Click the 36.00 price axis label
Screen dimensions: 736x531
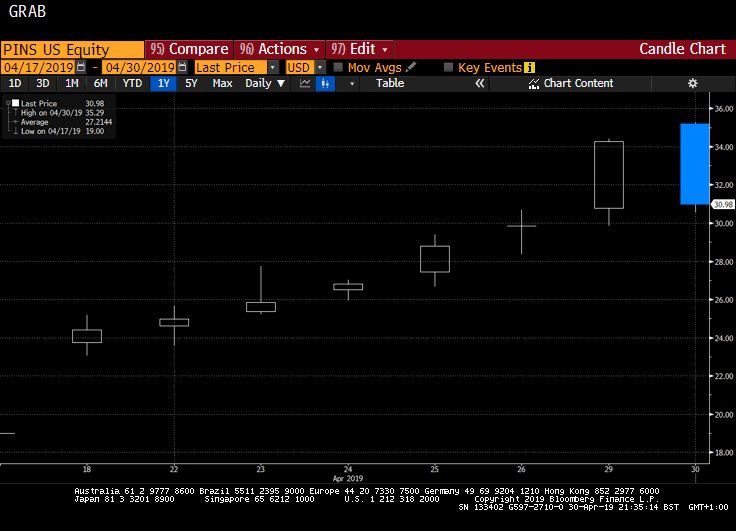coord(723,108)
